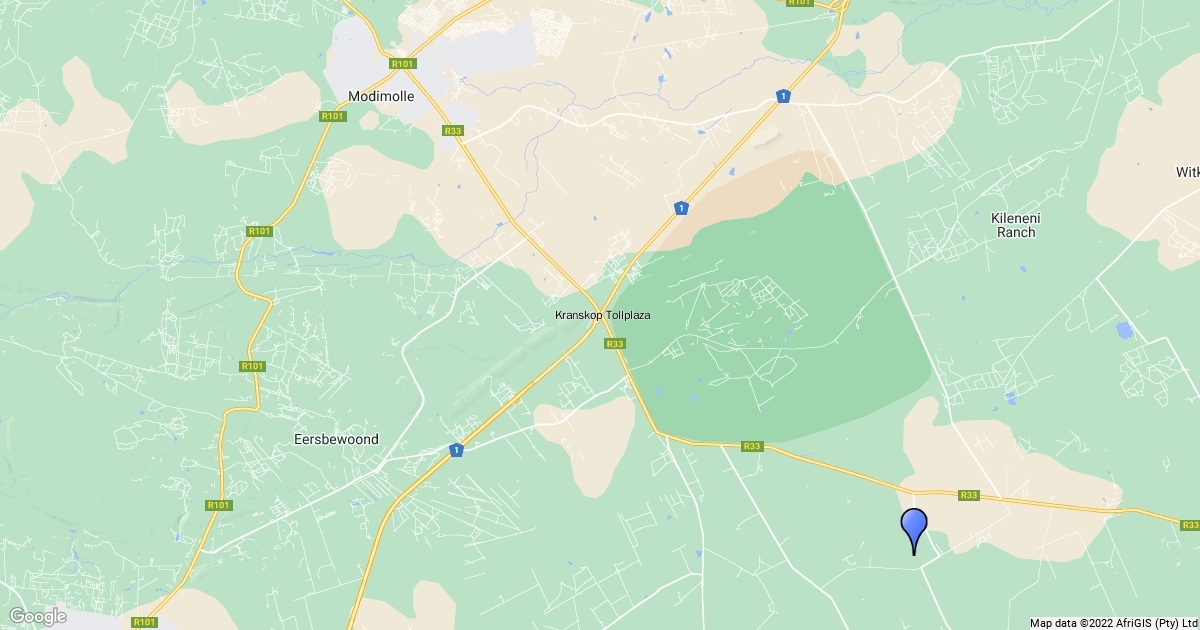Select the R101 shield southwest of Eersbewoond
Image resolution: width=1200 pixels, height=630 pixels.
(x=219, y=505)
